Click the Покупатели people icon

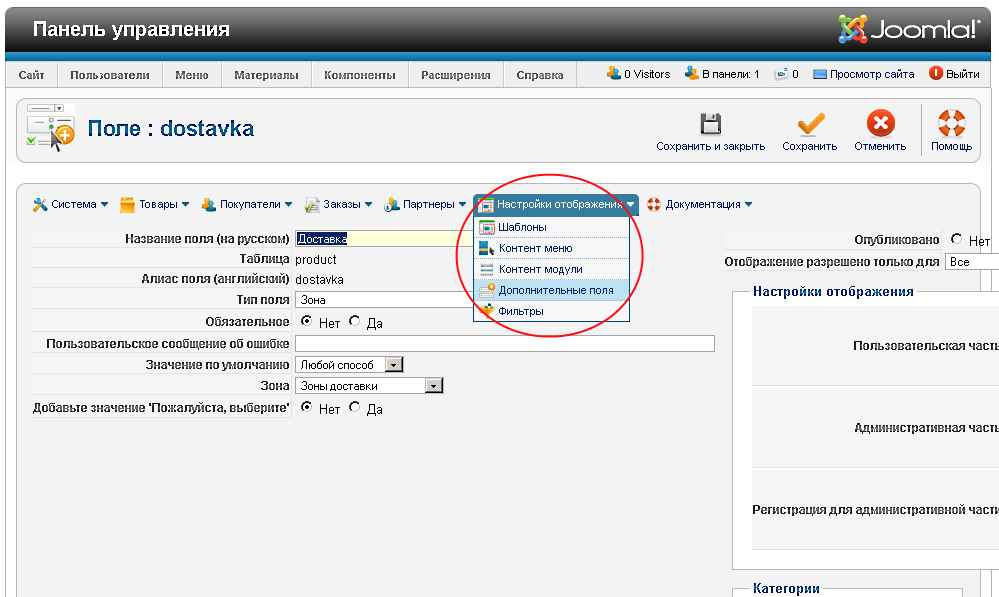(208, 205)
